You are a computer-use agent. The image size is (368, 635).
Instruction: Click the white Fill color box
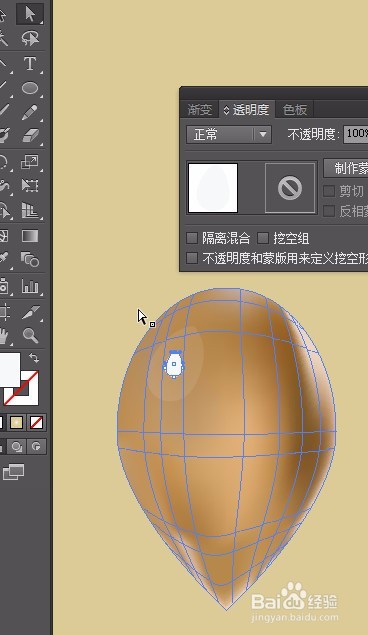[9, 369]
